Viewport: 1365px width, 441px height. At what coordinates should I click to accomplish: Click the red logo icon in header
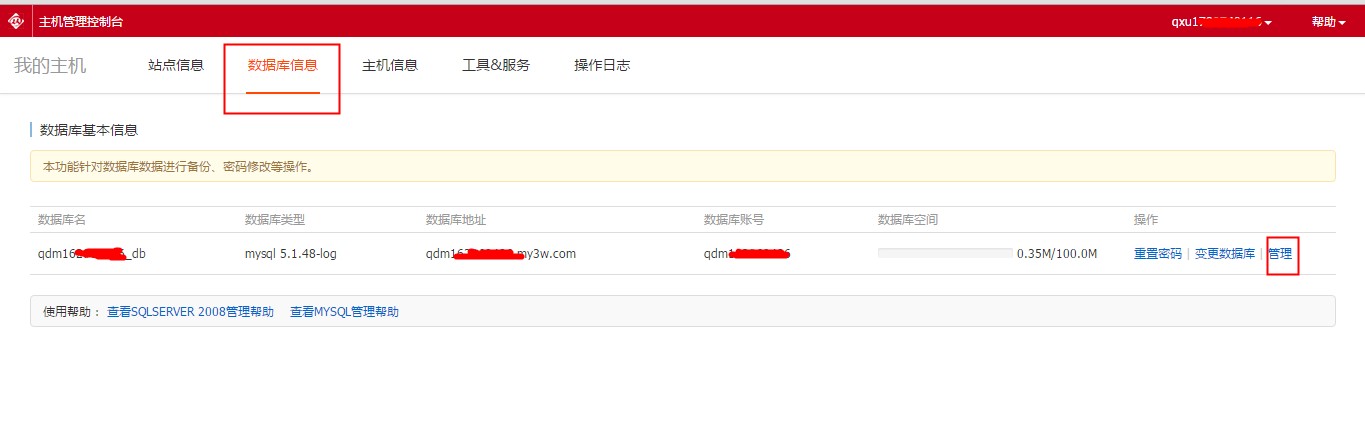[x=16, y=21]
